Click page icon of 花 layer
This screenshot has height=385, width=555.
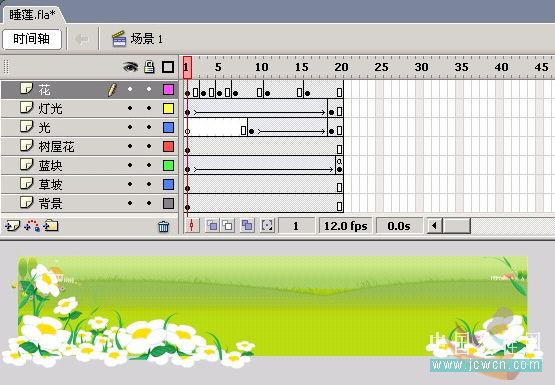point(27,88)
